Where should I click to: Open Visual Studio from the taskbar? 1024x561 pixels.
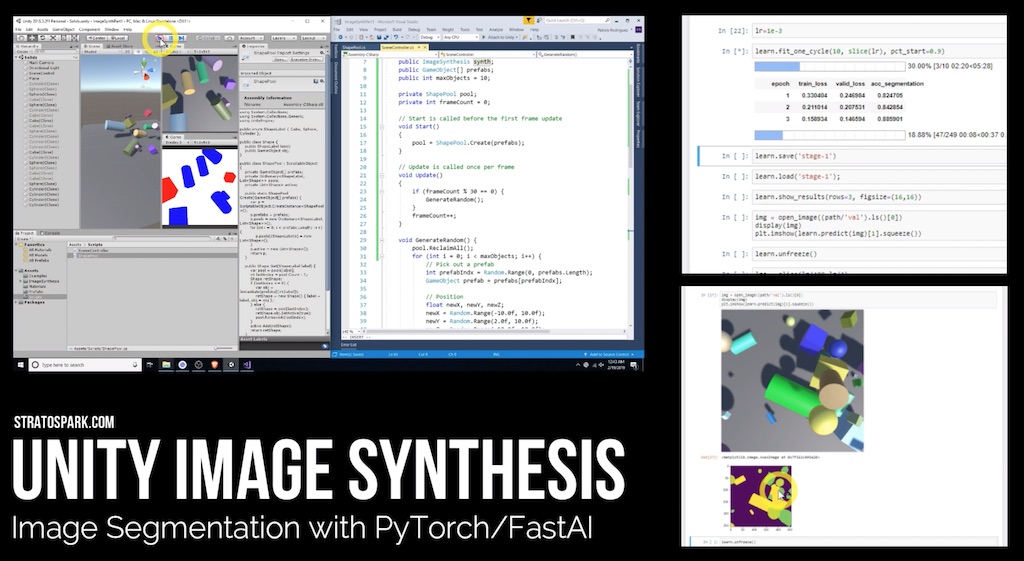click(x=247, y=365)
